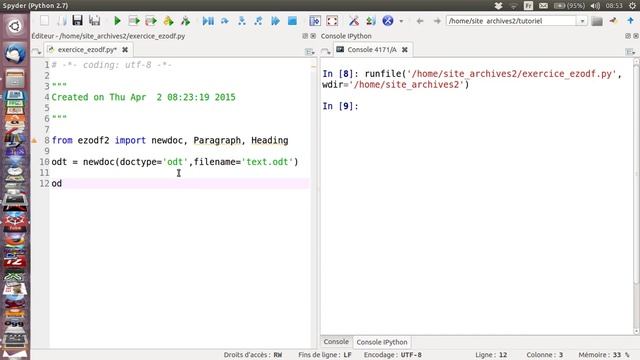This screenshot has width=640, height=360.
Task: Click the 'od' text on line 12
Action: [57, 184]
